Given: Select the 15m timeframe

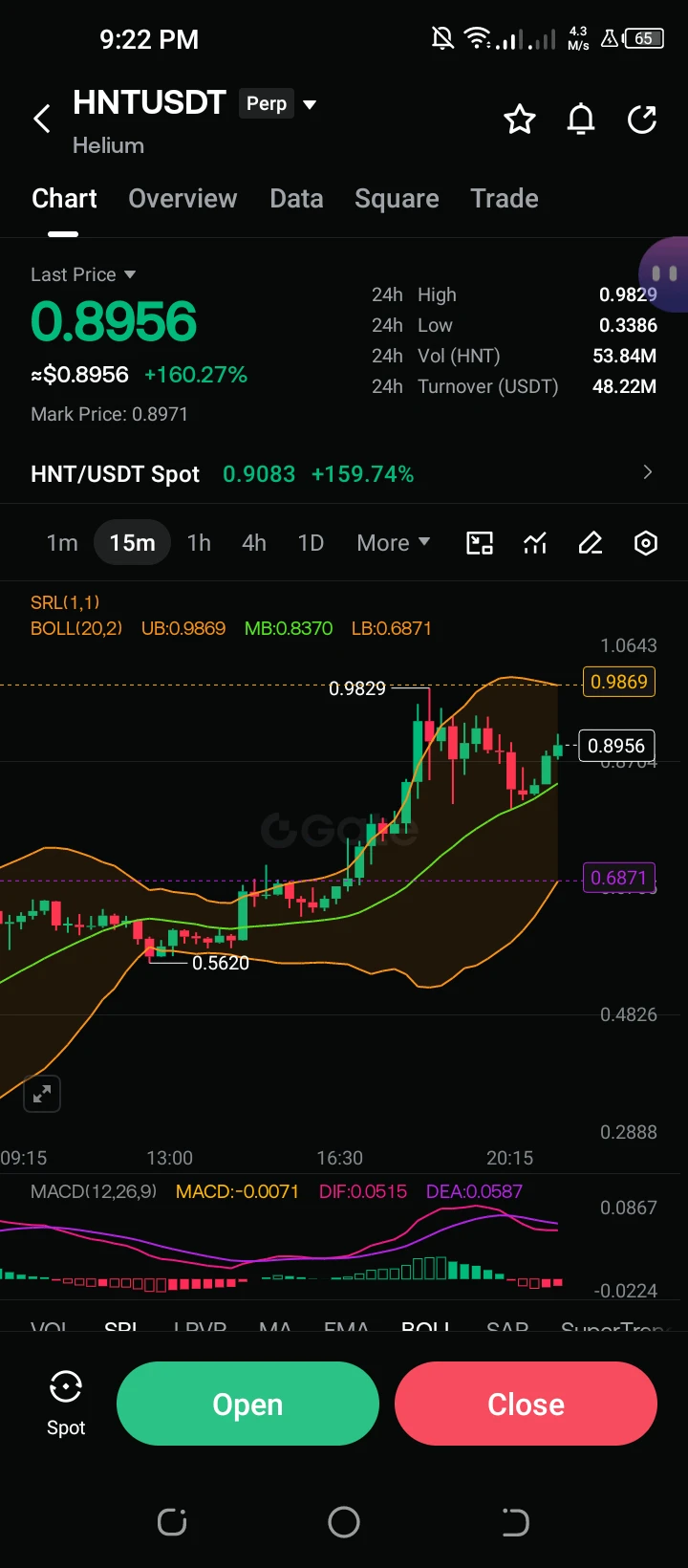Looking at the screenshot, I should 132,543.
